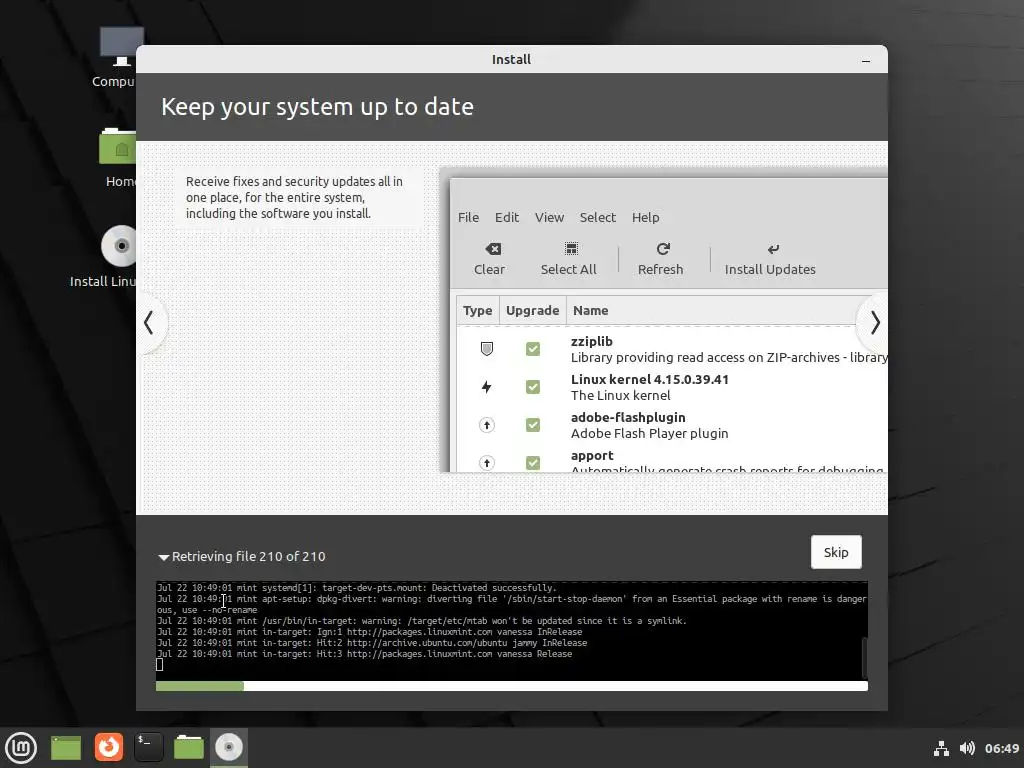Collapse the Retrieving file details expander
Image resolution: width=1024 pixels, height=768 pixels.
[x=163, y=557]
